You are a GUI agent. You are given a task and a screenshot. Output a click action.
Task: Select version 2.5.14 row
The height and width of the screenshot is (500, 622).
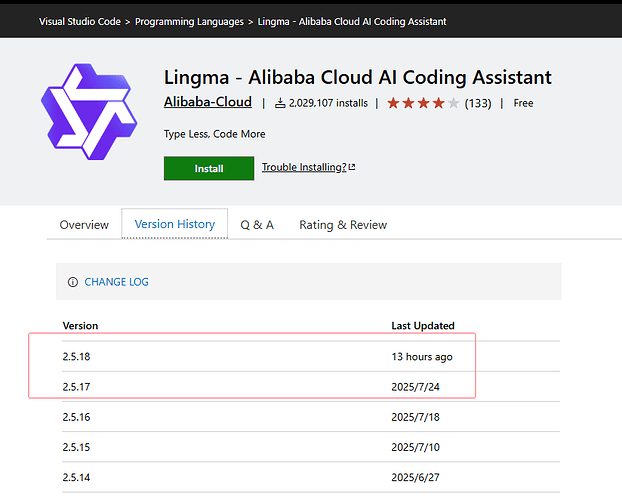311,477
